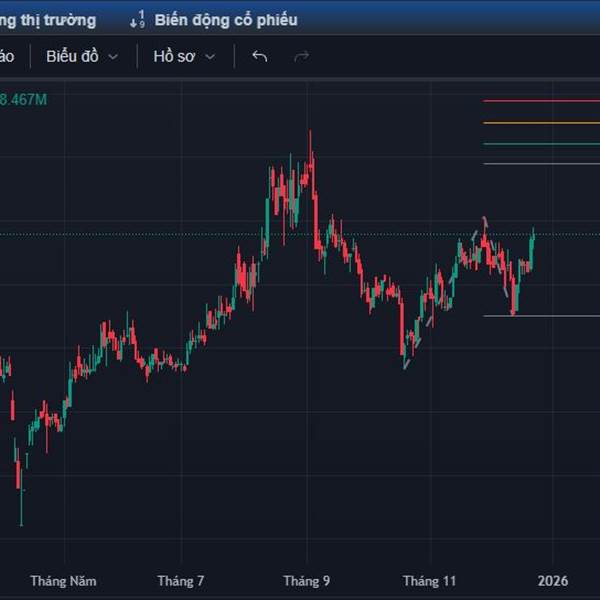Click the redo arrow icon
This screenshot has height=600, width=600.
pyautogui.click(x=301, y=57)
